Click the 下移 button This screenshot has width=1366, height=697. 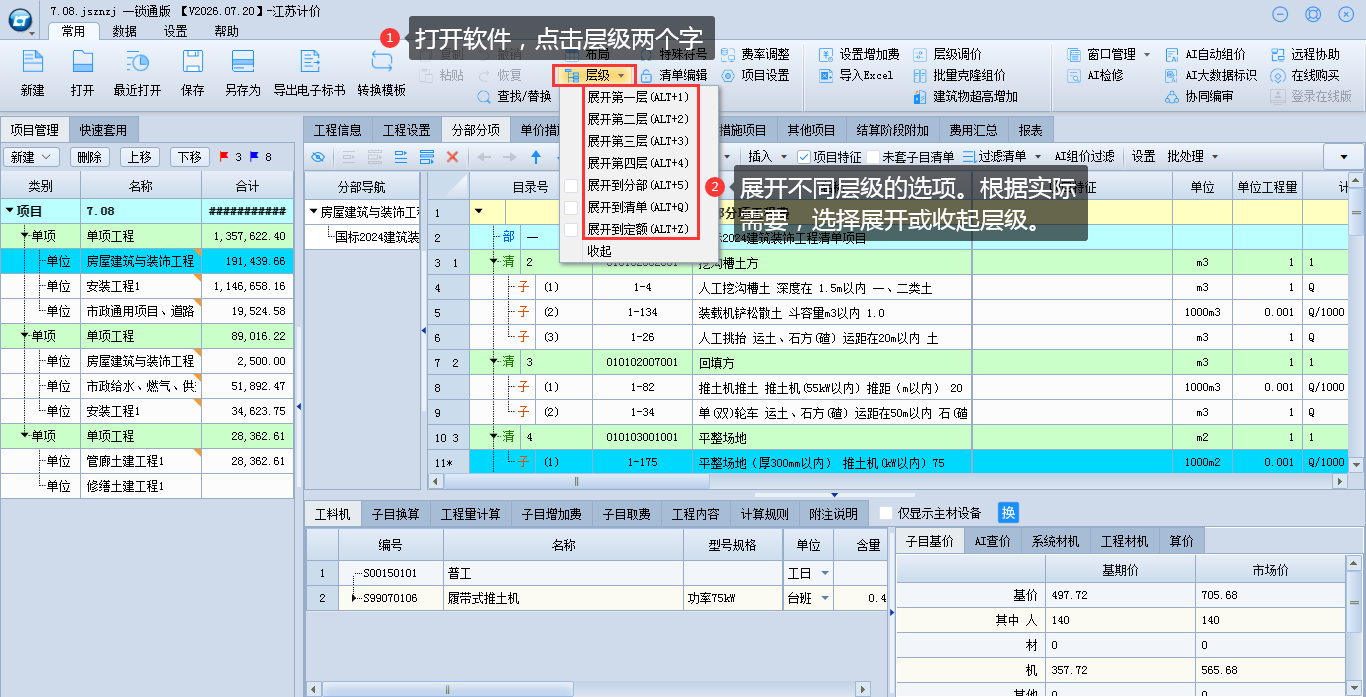pos(190,157)
